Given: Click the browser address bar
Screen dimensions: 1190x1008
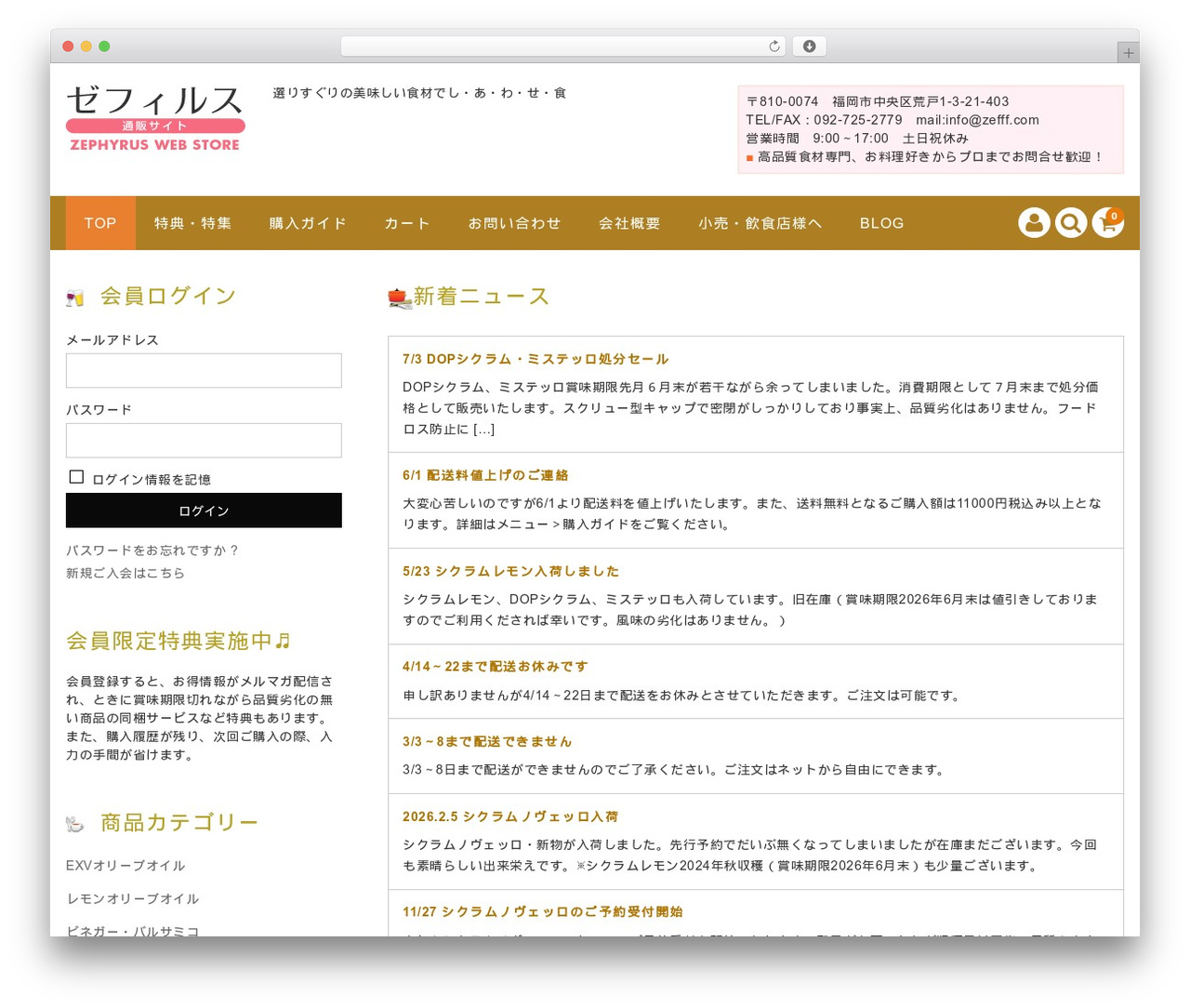Looking at the screenshot, I should tap(563, 46).
